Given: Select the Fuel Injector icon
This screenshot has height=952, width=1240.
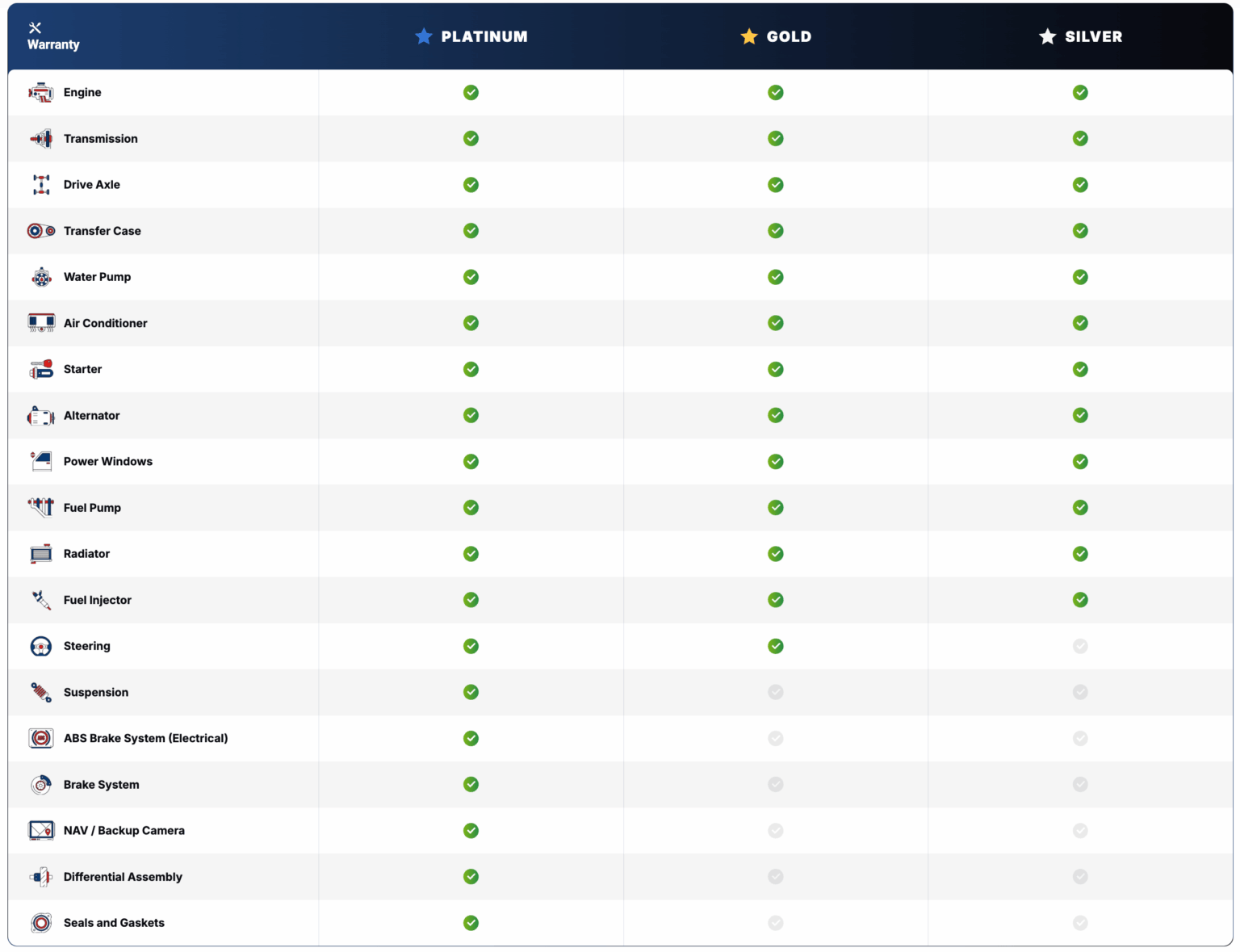Looking at the screenshot, I should click(40, 600).
